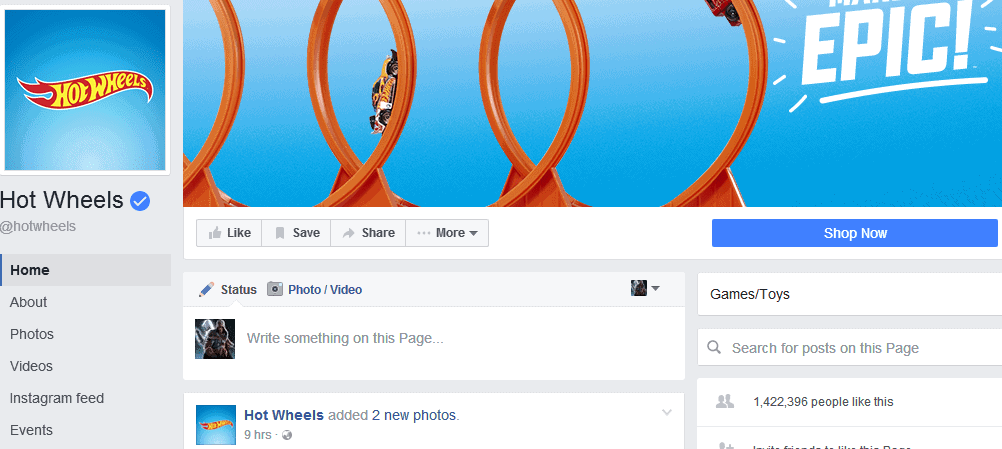Click the pencil Status icon
The width and height of the screenshot is (1002, 449).
[206, 289]
